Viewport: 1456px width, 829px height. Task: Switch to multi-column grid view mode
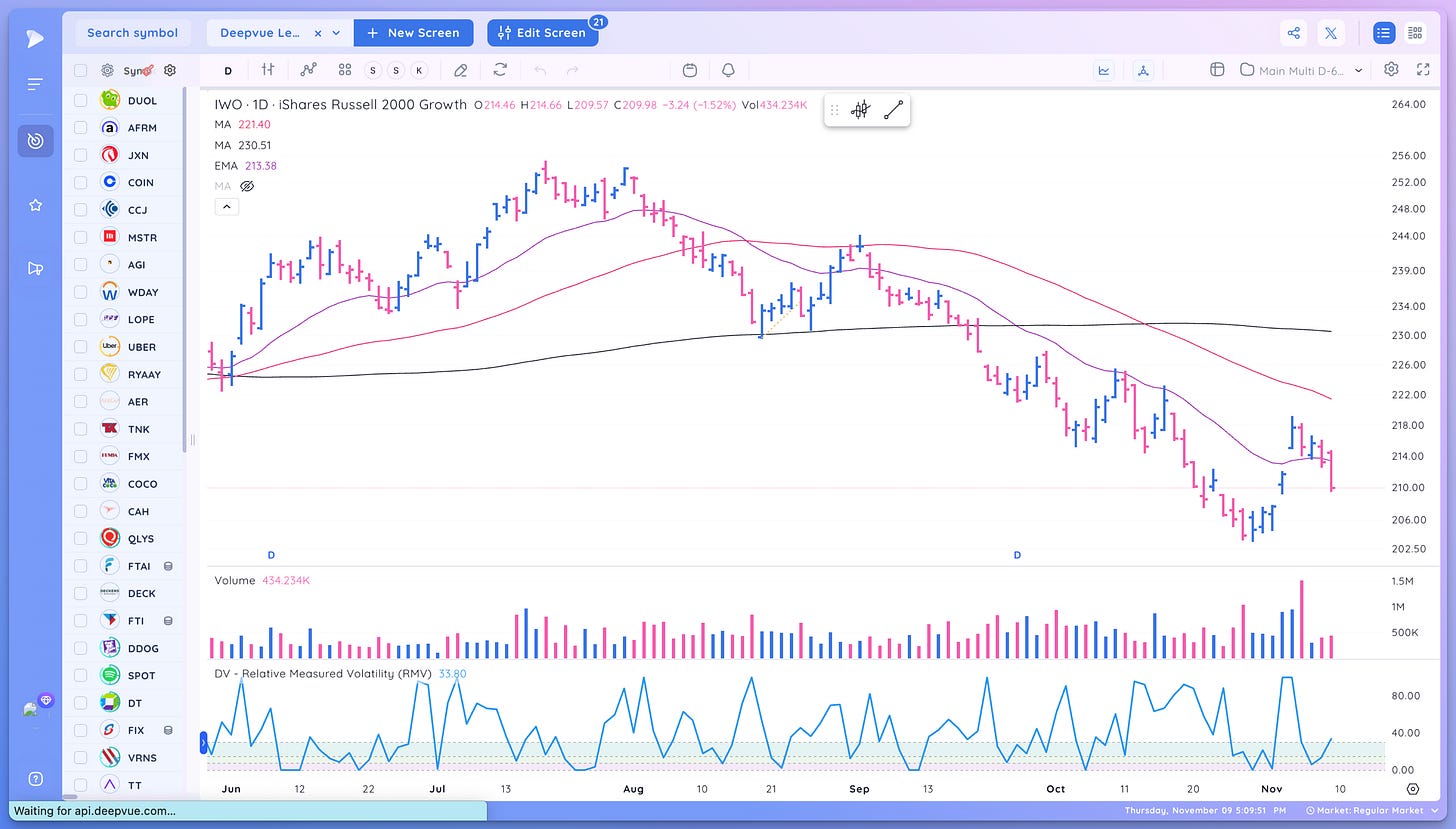[1415, 33]
